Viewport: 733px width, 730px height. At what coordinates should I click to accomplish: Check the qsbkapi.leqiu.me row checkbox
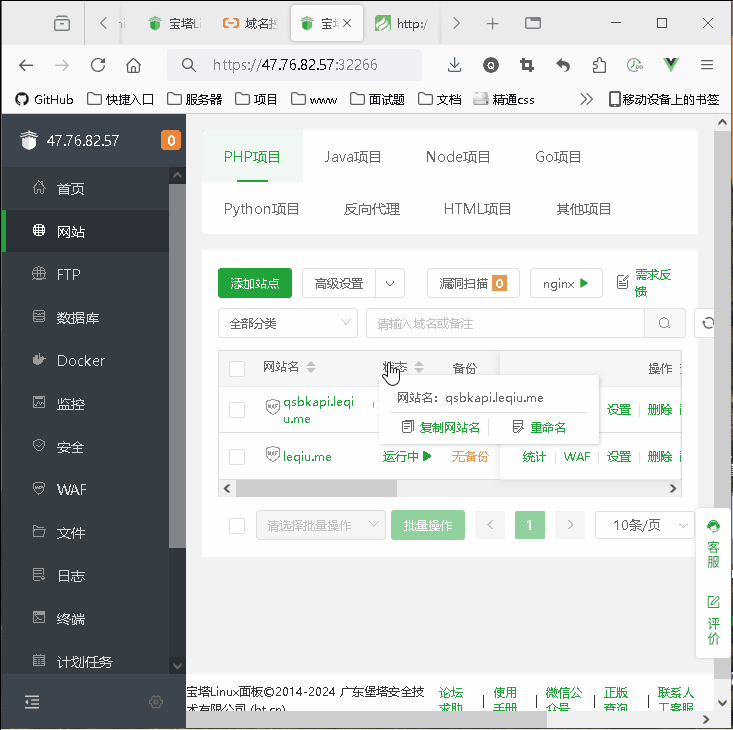237,410
